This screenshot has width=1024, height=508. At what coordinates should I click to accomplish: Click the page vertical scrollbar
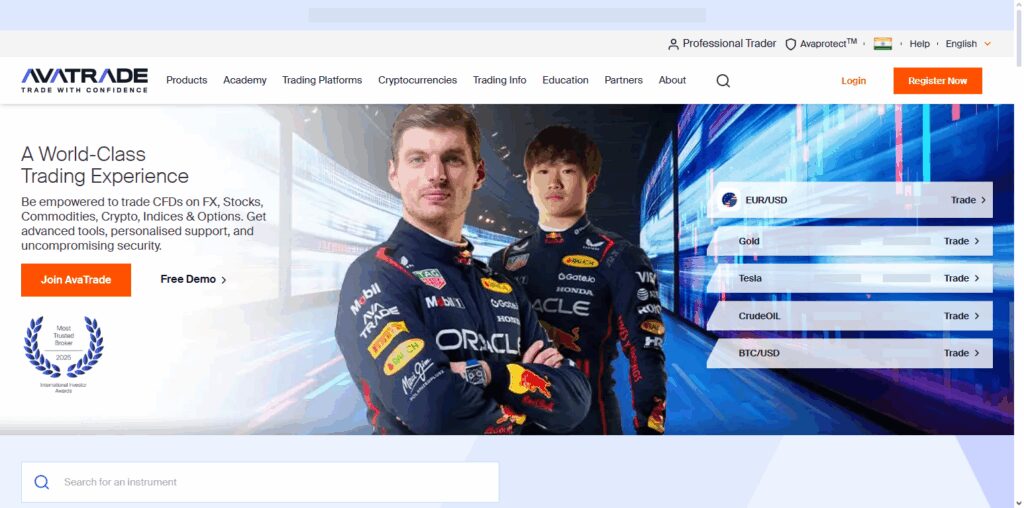click(x=1019, y=254)
